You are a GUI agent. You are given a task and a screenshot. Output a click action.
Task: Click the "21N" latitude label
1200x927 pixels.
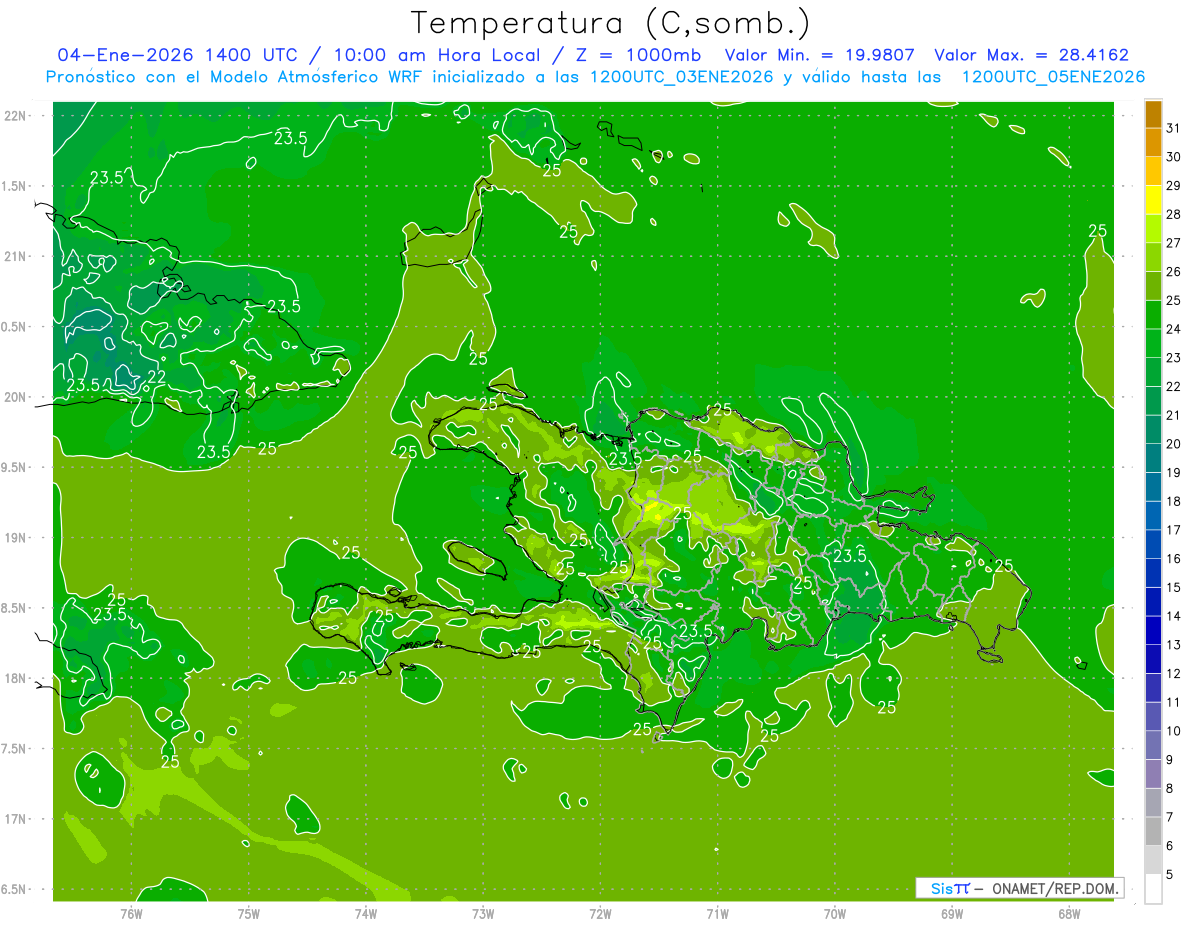click(x=14, y=256)
